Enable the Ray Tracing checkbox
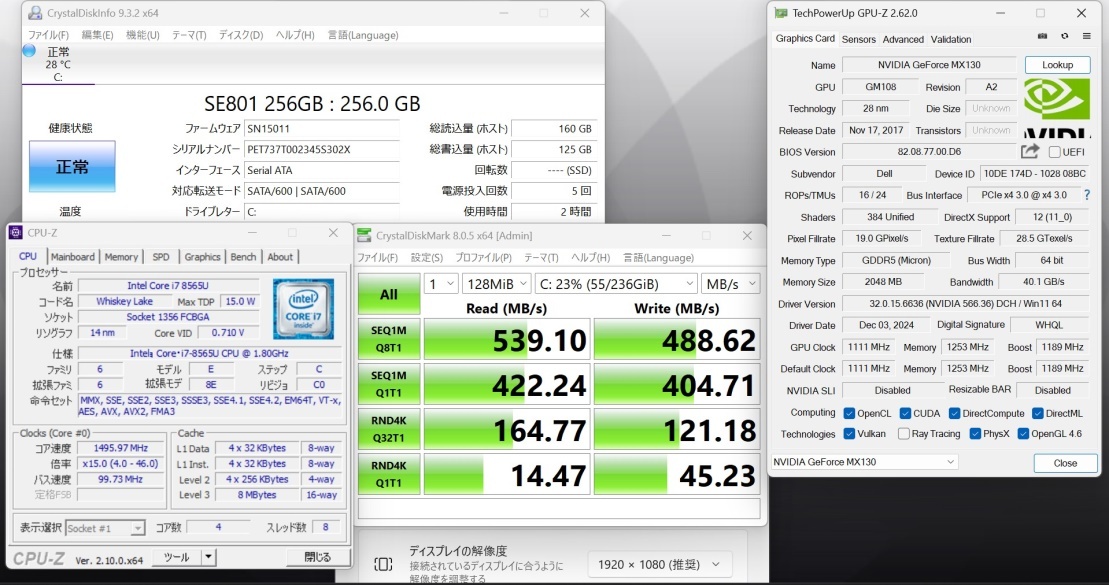Image resolution: width=1109 pixels, height=585 pixels. pyautogui.click(x=903, y=434)
